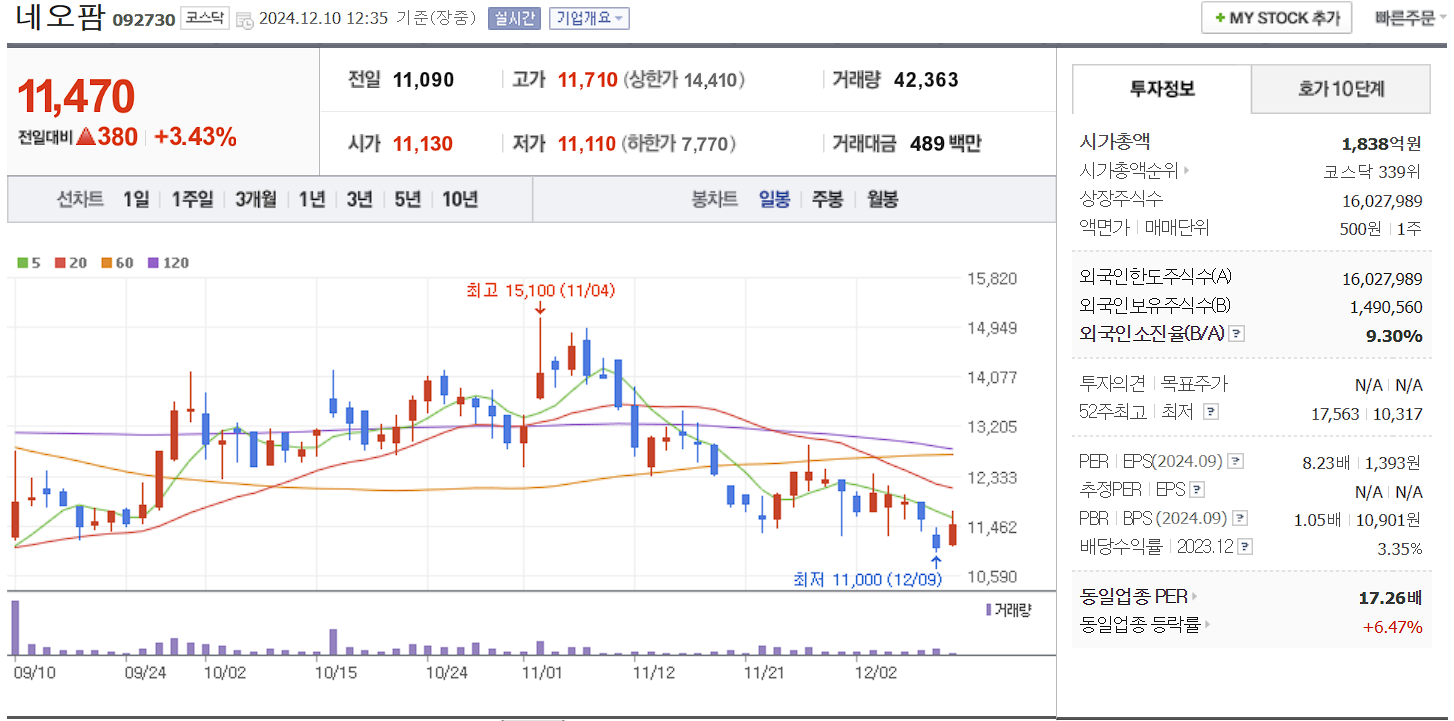
Task: Open help for BPS(2024.09)
Action: 1239,517
